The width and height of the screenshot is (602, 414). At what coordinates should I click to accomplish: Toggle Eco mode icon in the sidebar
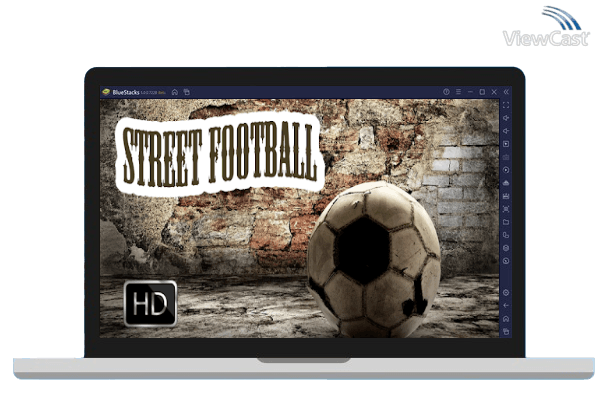[506, 248]
